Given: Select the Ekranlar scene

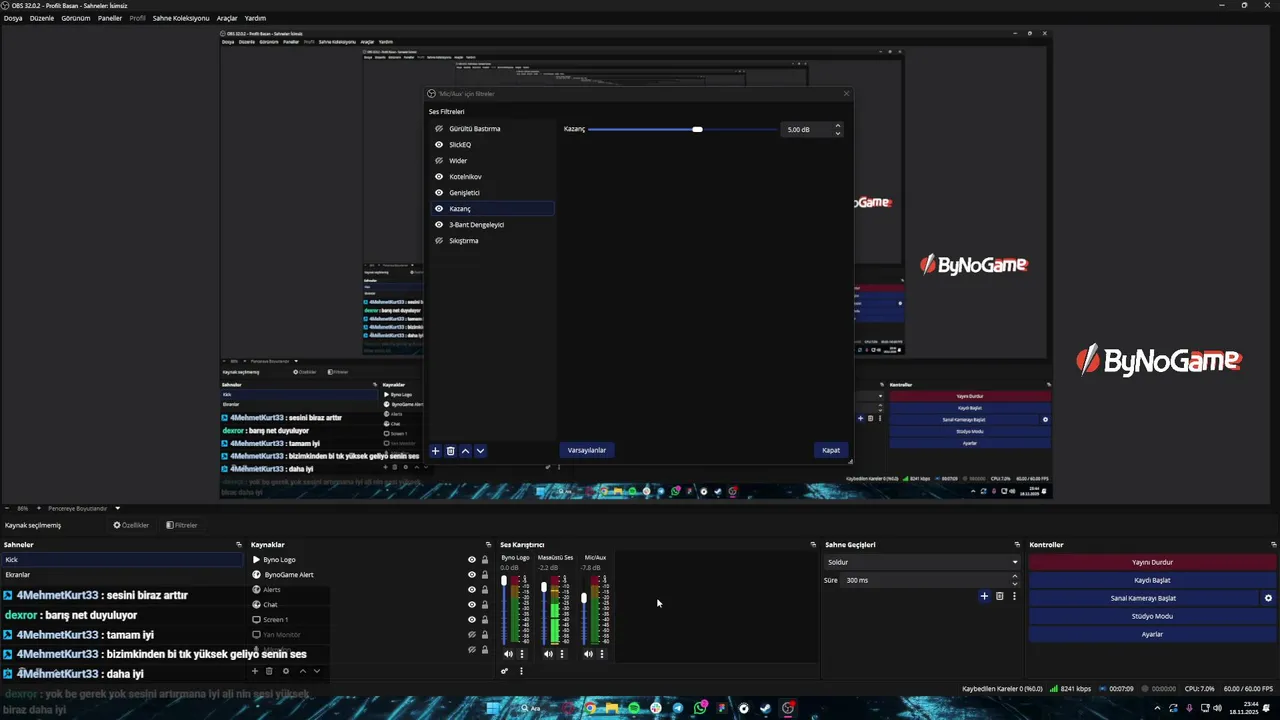Looking at the screenshot, I should point(122,575).
